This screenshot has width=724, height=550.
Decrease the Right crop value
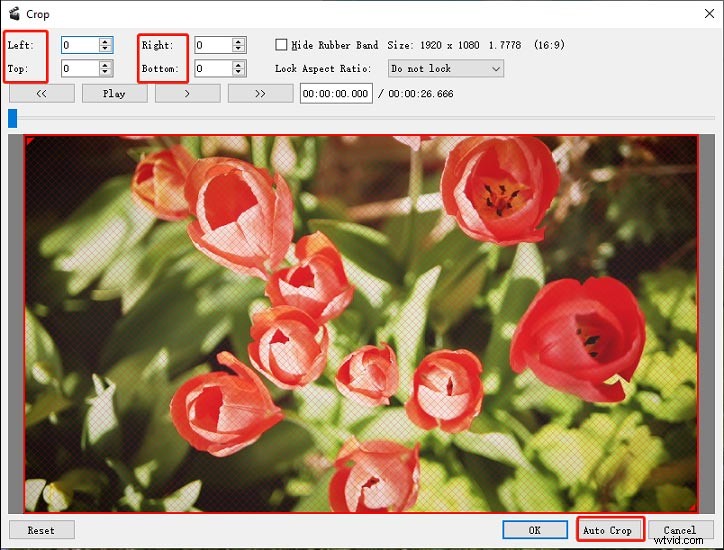click(238, 48)
